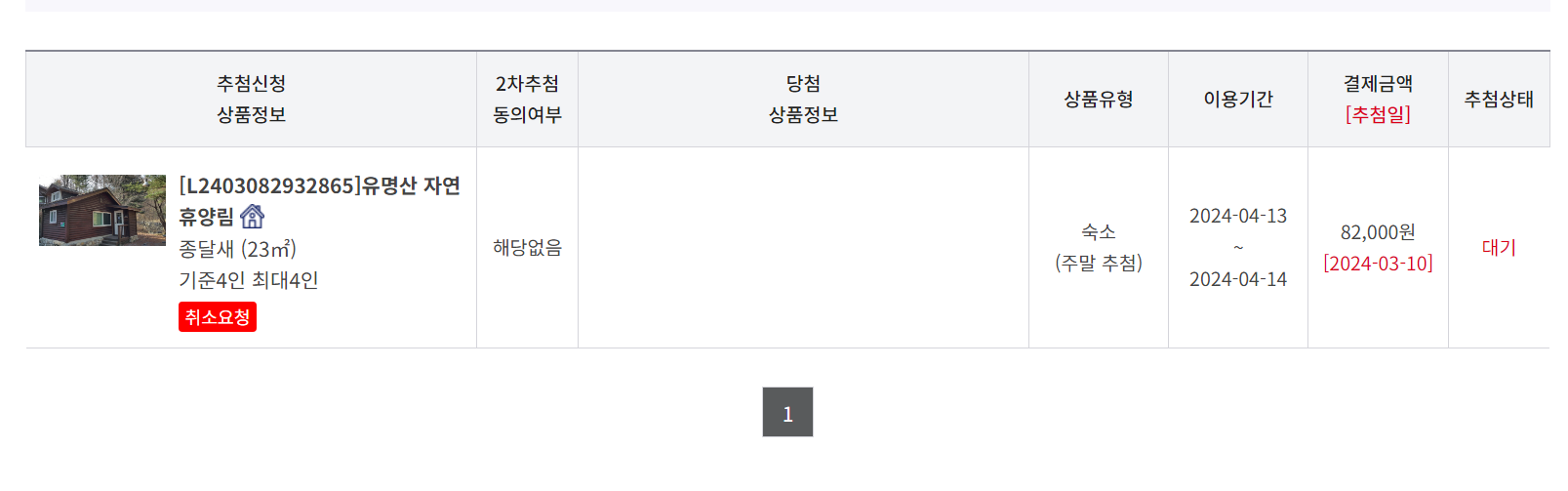
Task: Click the 기준4인 최대4인 capacity text
Action: point(249,280)
